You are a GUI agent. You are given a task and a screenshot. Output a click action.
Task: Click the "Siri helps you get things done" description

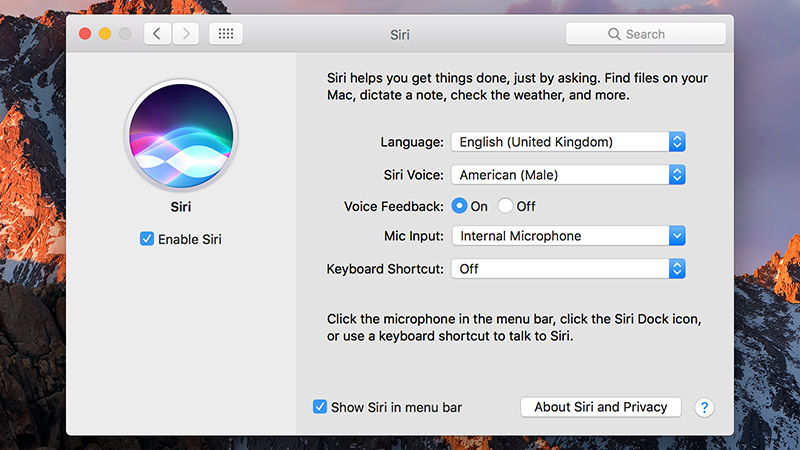point(517,87)
